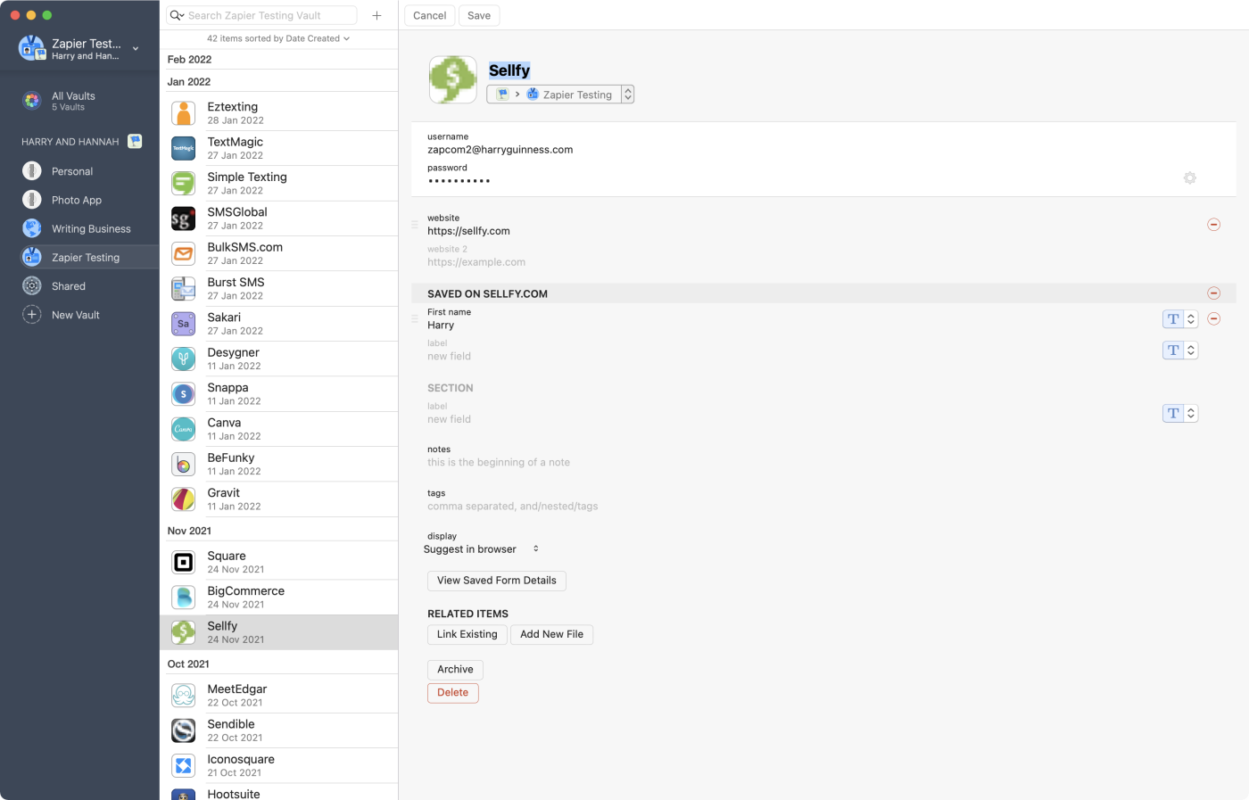Select the Shared vault
The width and height of the screenshot is (1249, 800).
80,286
